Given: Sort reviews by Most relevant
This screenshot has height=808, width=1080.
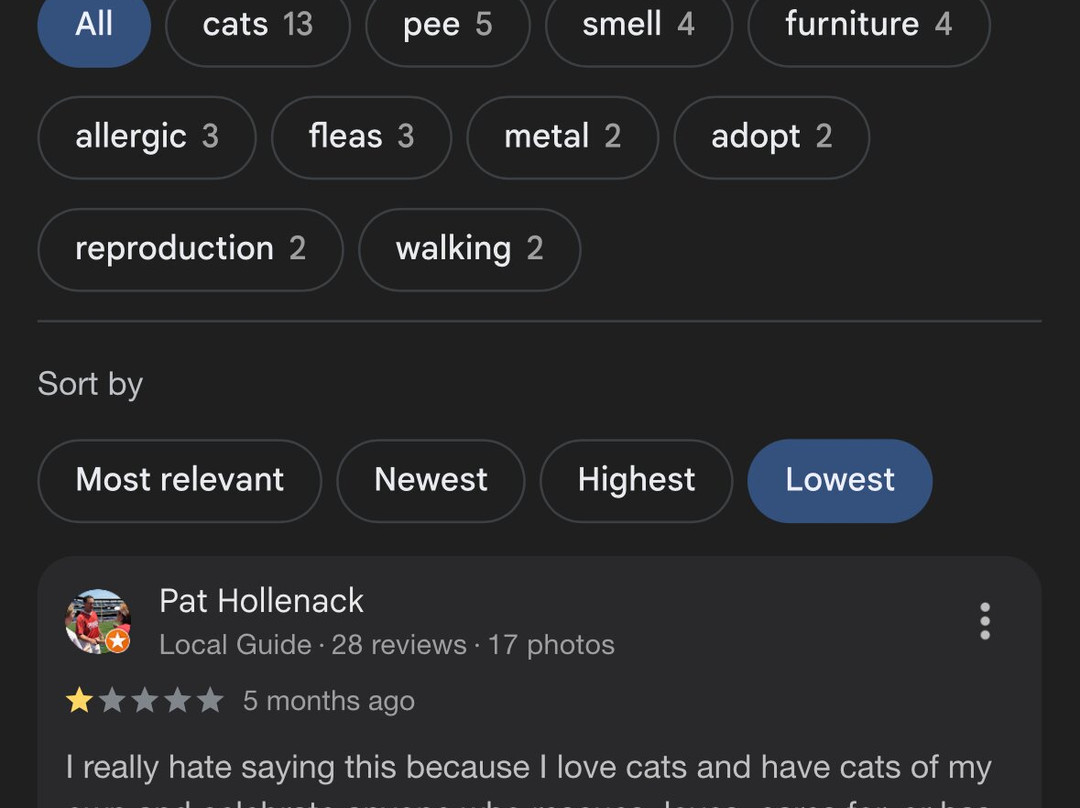Looking at the screenshot, I should [x=180, y=481].
